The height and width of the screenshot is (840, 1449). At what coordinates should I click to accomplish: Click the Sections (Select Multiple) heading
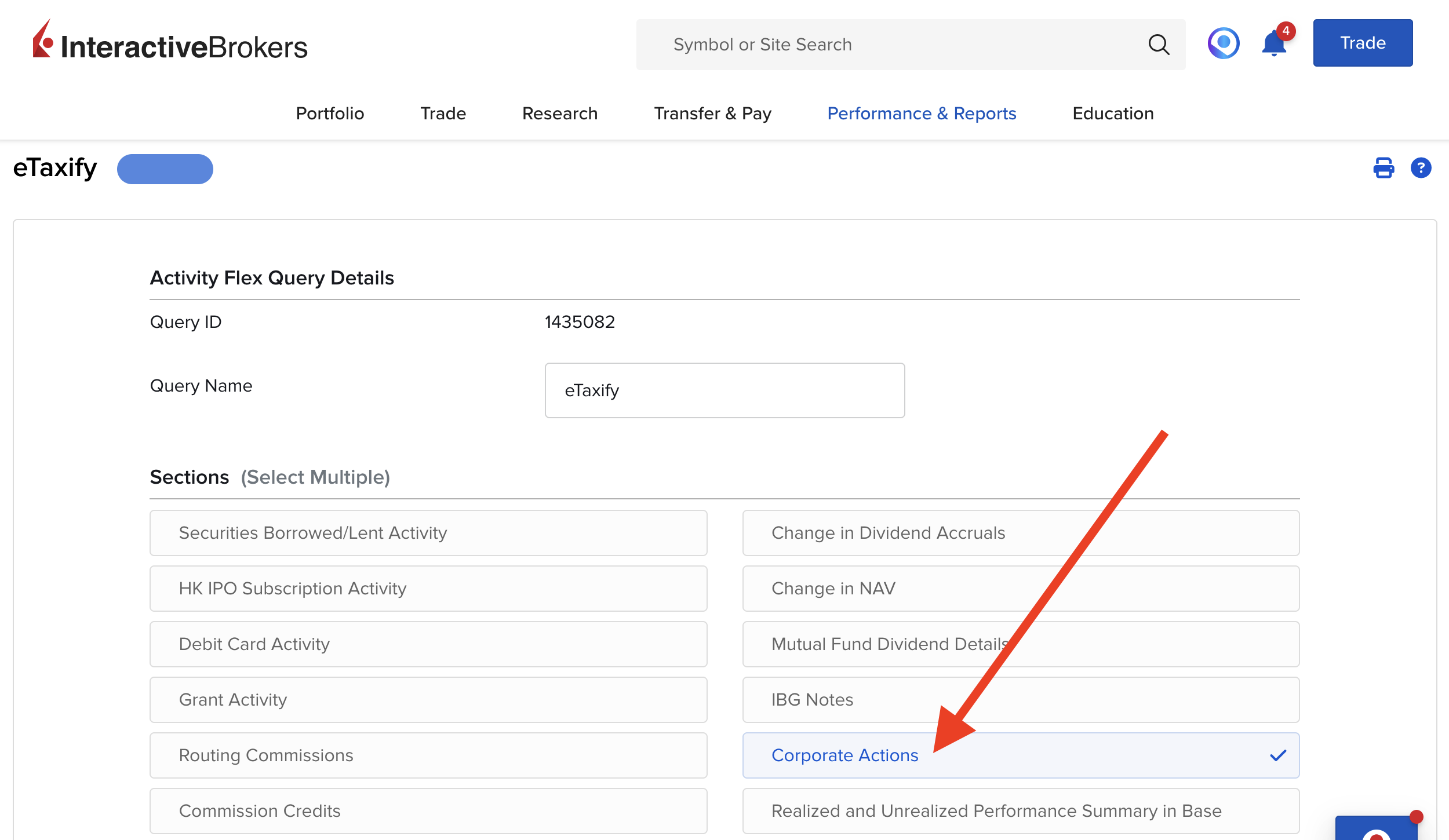coord(270,477)
